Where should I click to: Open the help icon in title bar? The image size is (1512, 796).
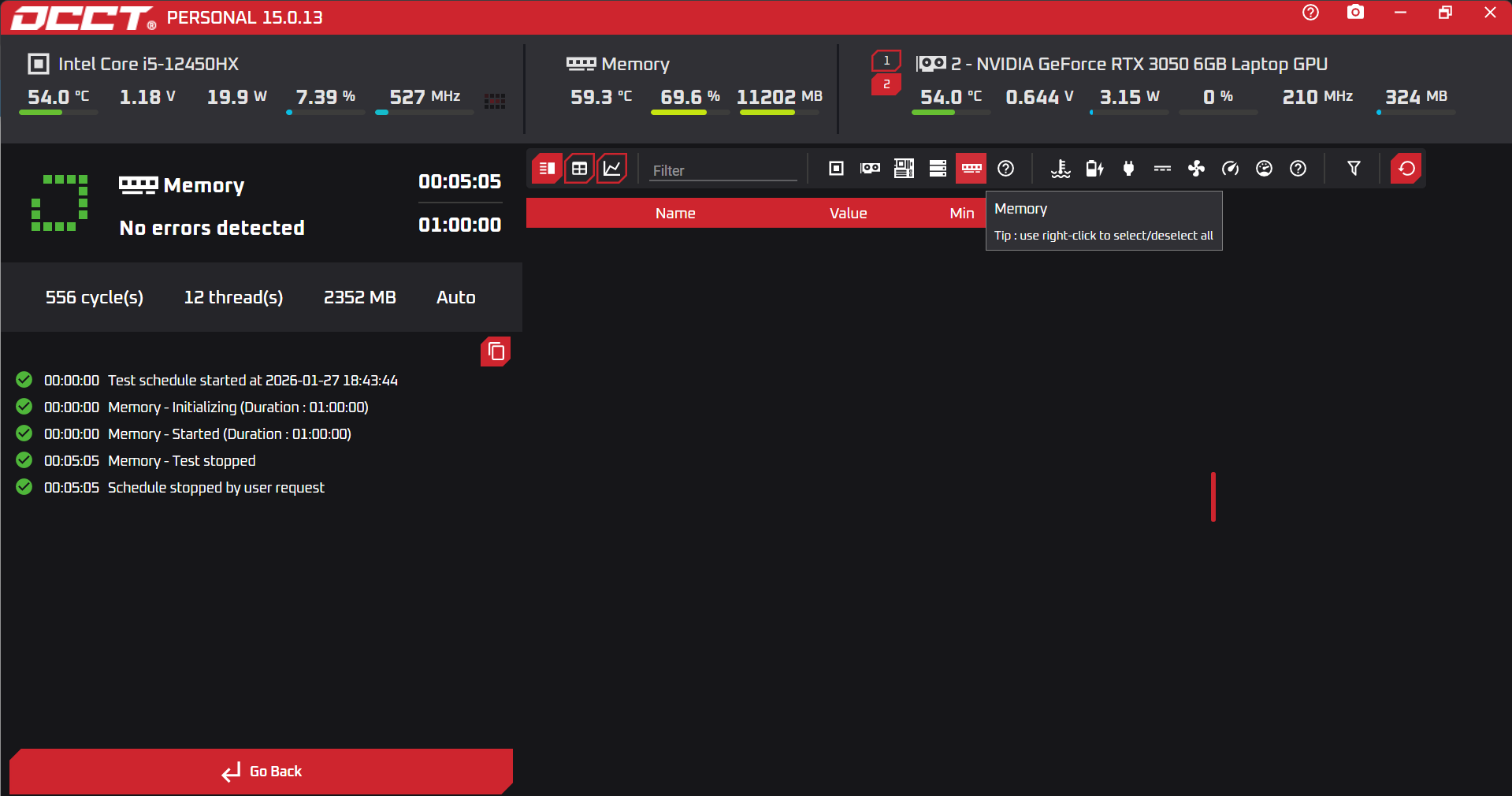click(1310, 13)
